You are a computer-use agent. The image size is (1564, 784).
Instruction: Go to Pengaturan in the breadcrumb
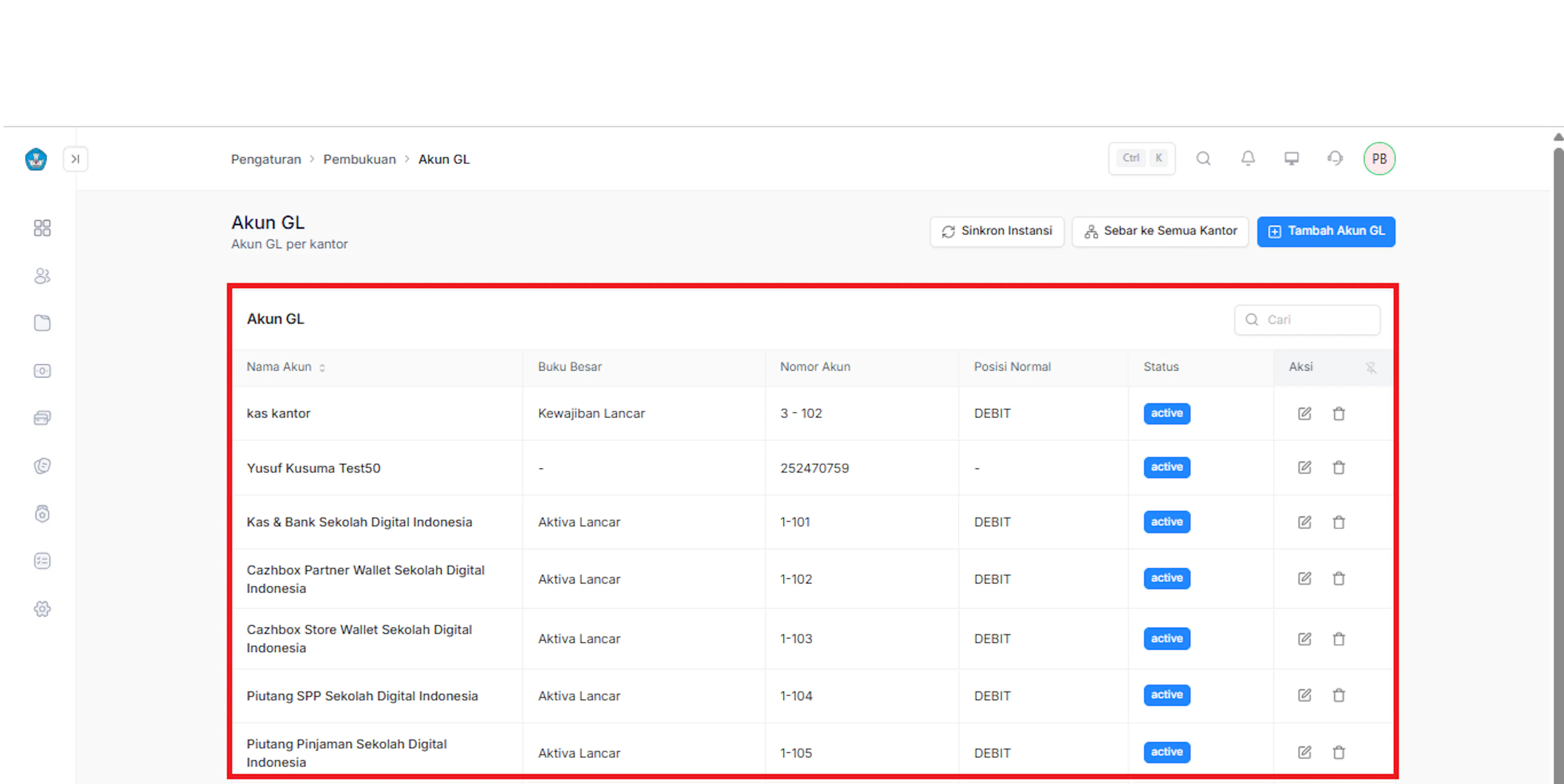(x=266, y=159)
